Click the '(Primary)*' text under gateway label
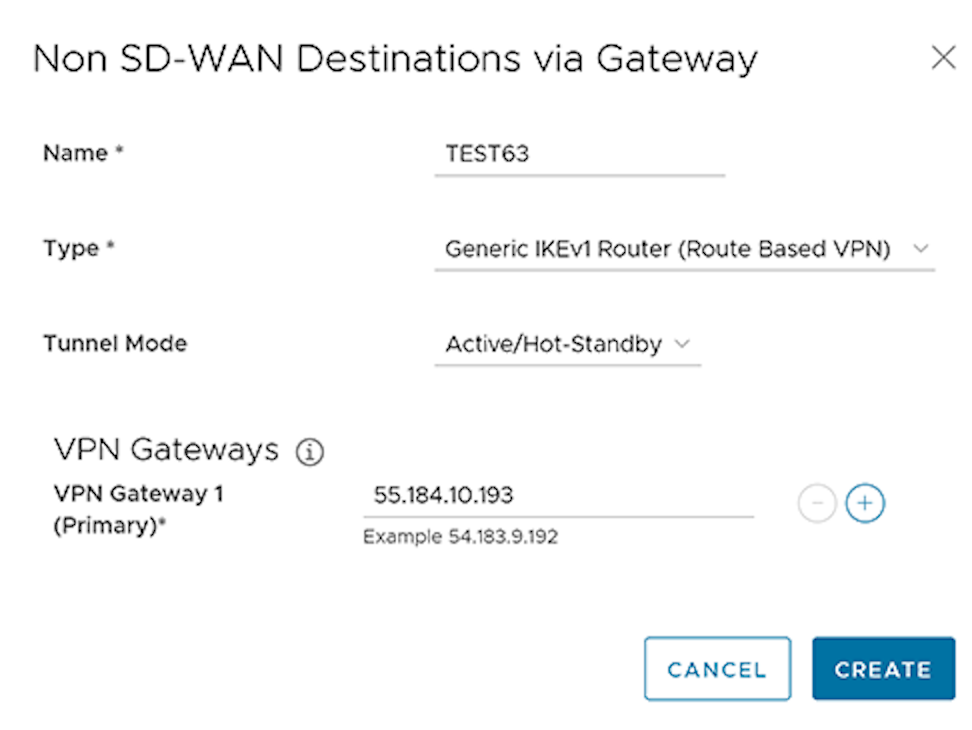 coord(108,527)
